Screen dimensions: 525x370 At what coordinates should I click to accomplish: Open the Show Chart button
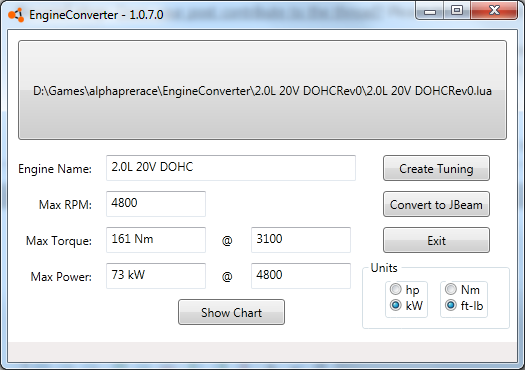[x=231, y=312]
